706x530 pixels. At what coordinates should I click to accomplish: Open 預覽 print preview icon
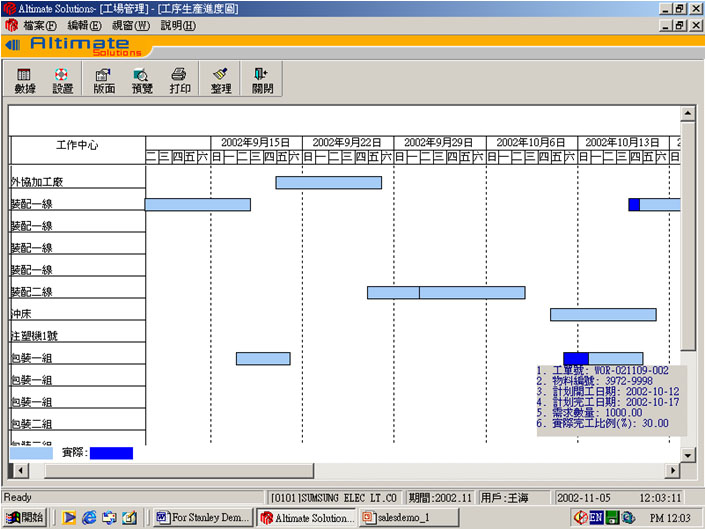click(x=141, y=80)
